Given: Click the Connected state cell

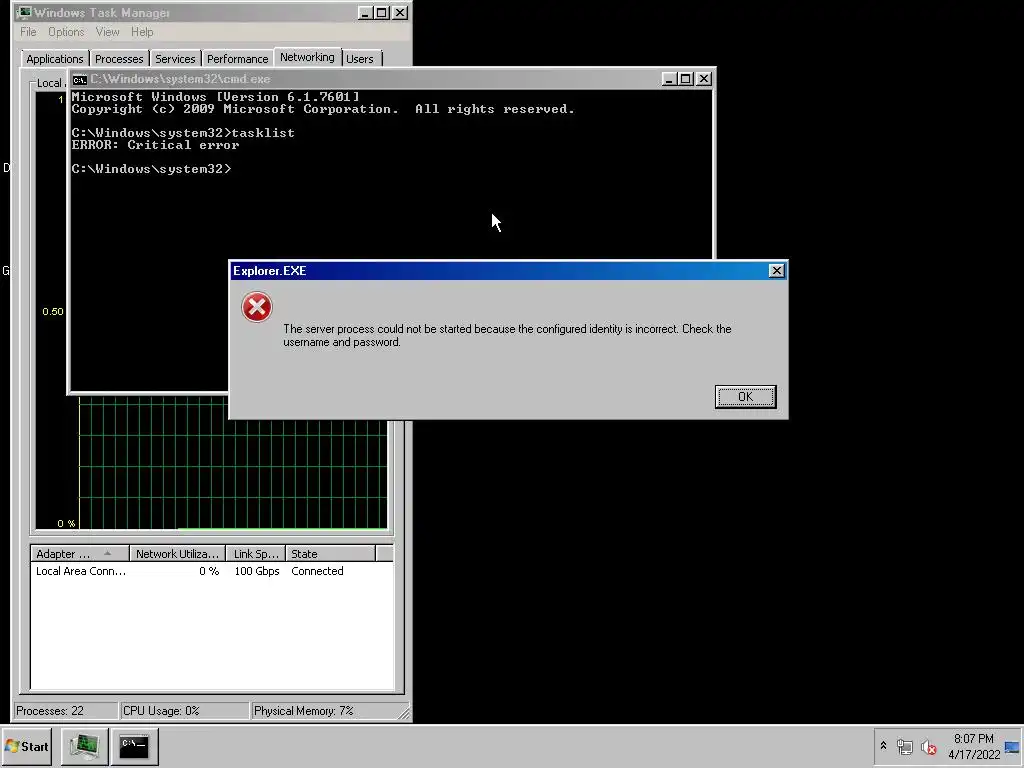Looking at the screenshot, I should point(317,571).
